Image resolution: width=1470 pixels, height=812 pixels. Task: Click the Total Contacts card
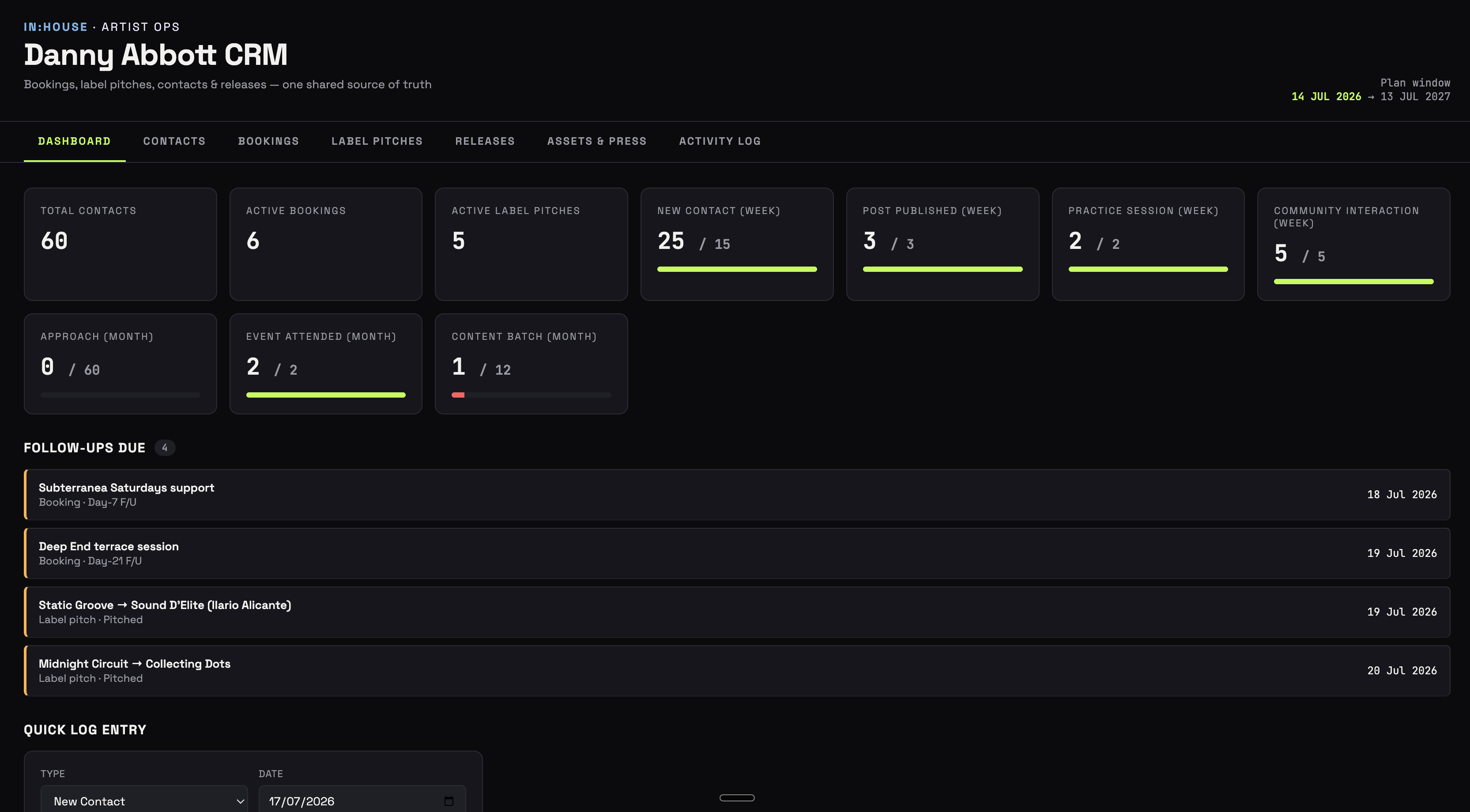point(121,244)
